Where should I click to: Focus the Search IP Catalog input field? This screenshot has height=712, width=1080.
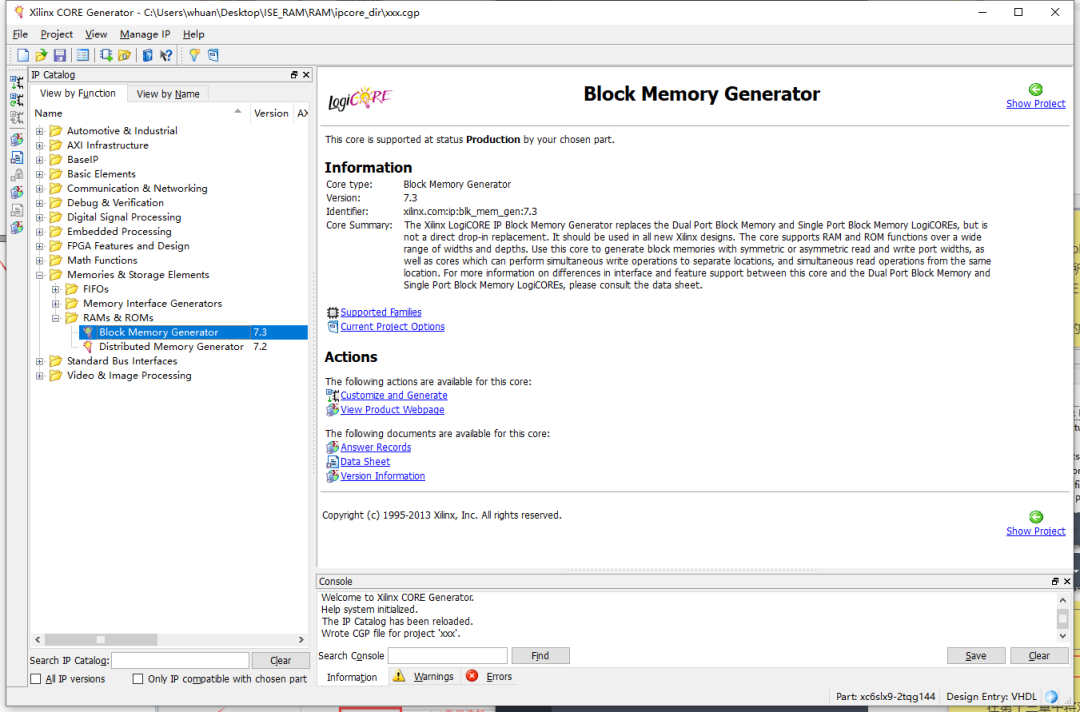[180, 660]
